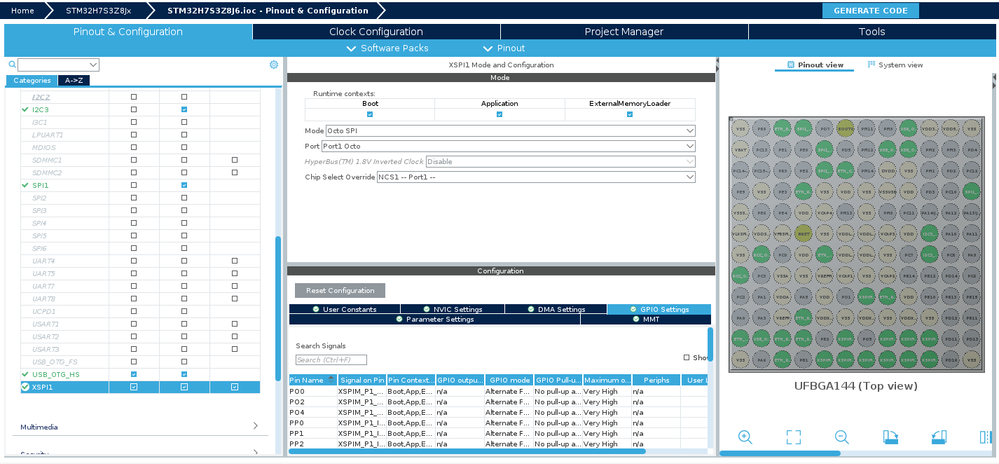
Task: Click the yellow RESET pin on chip
Action: pos(803,233)
